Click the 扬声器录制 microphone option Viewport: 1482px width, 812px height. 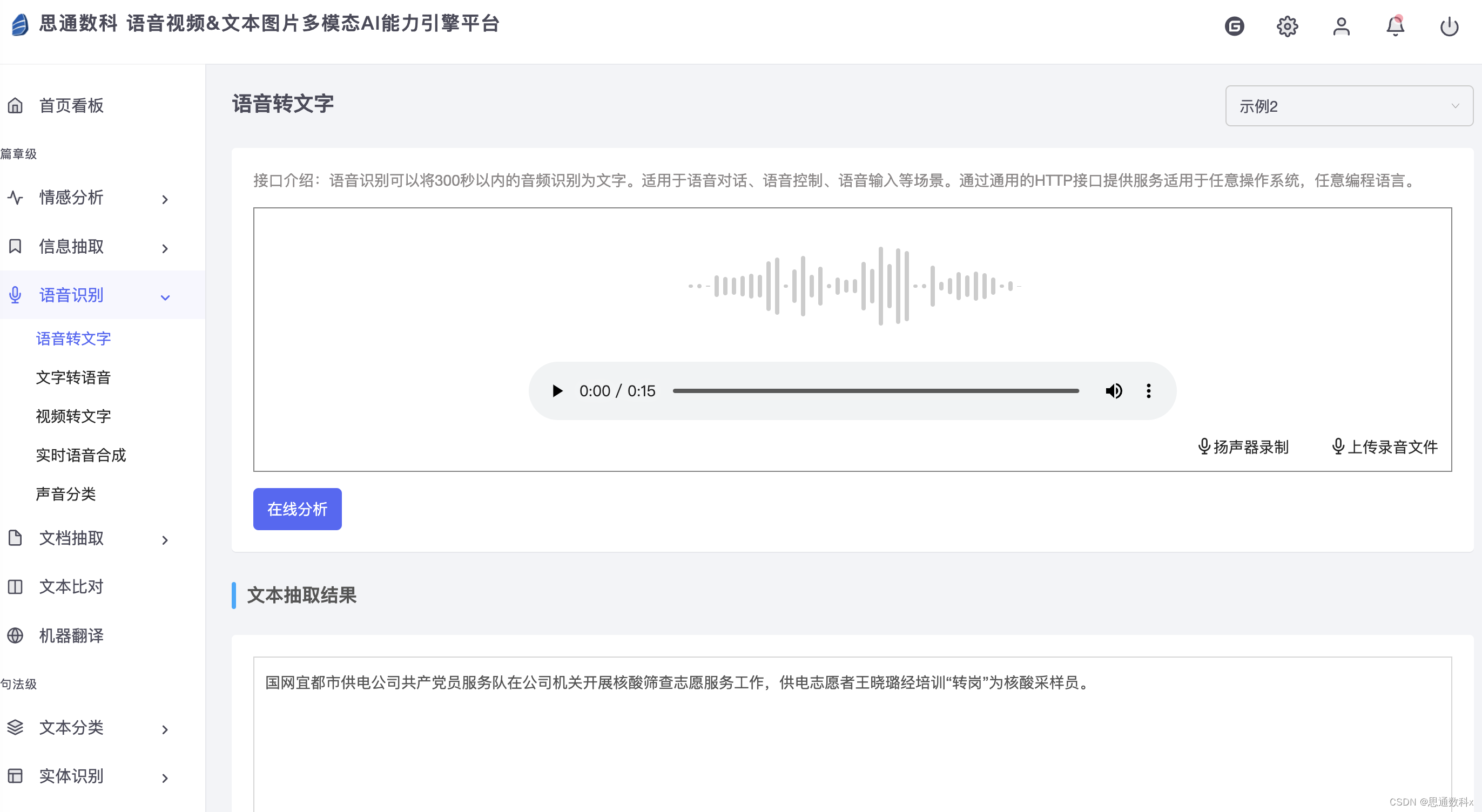click(1243, 447)
